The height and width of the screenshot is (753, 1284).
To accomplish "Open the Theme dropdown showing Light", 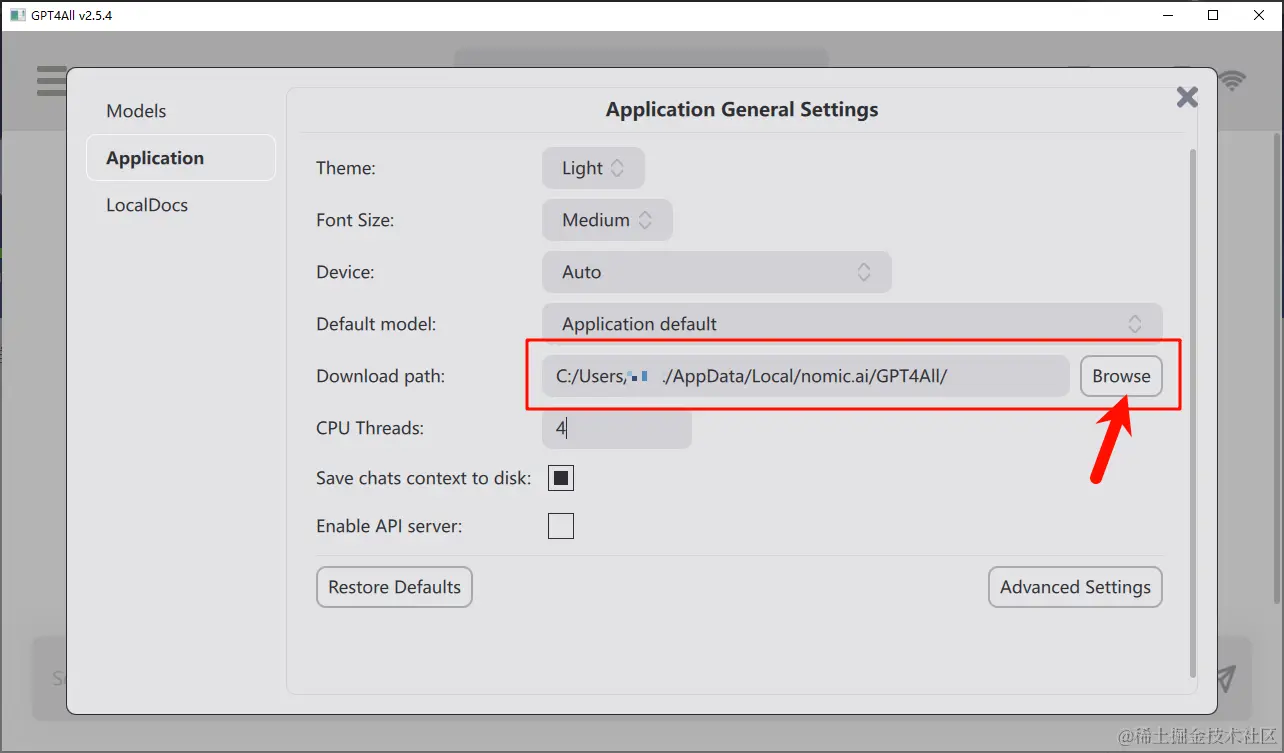I will 593,168.
